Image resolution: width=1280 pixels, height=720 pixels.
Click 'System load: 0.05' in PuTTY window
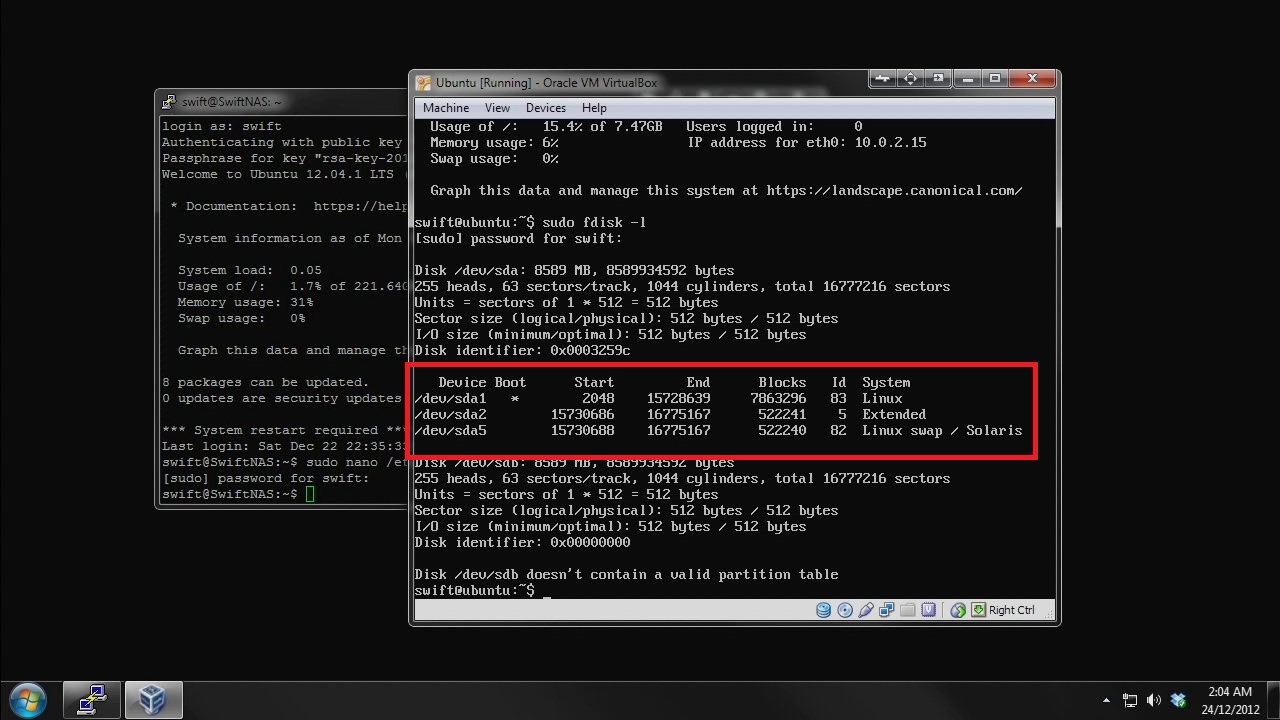[250, 270]
